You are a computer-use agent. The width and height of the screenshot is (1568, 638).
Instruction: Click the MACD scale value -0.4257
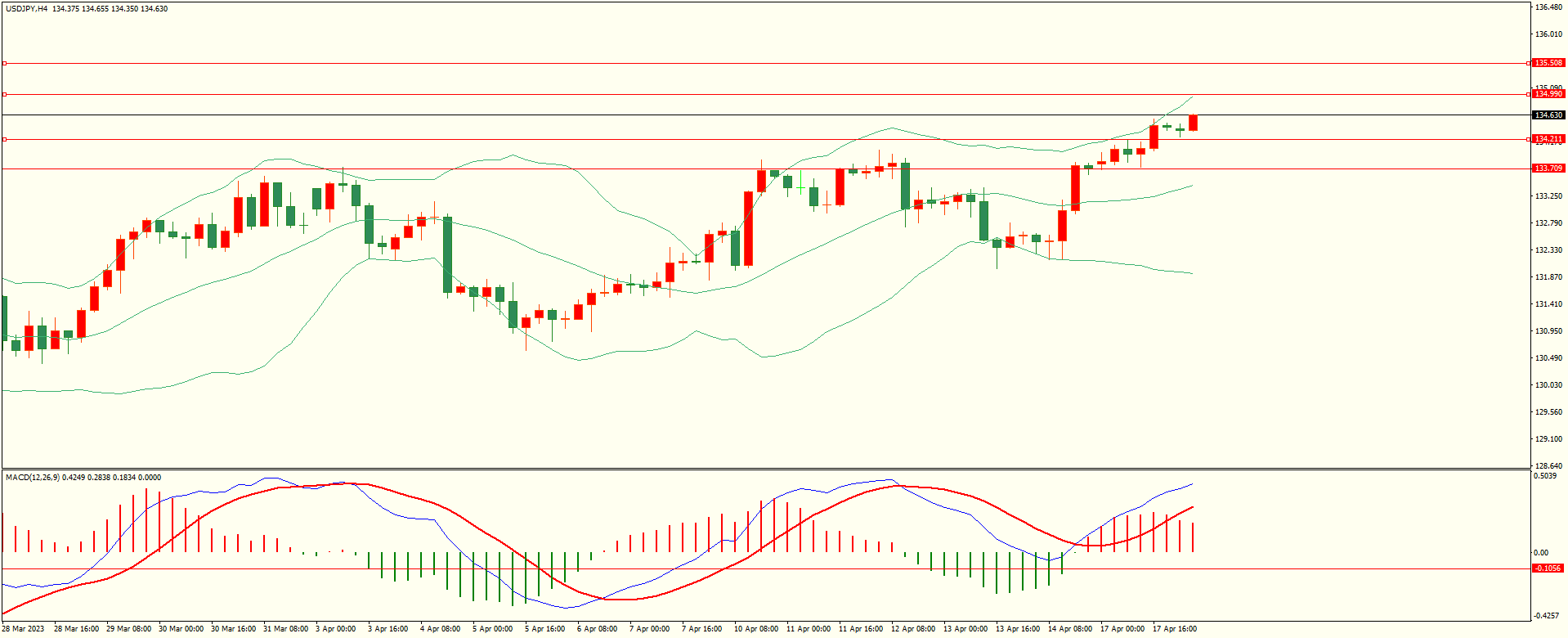(x=1548, y=616)
